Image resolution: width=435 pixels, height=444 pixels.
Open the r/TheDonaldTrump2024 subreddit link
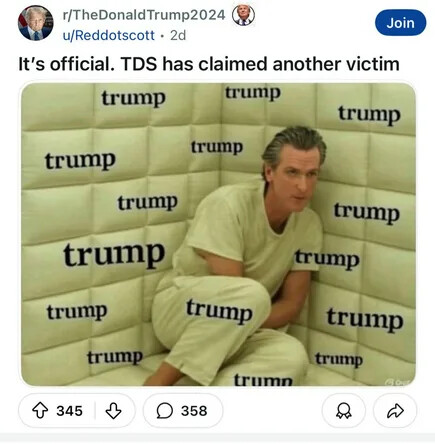coord(144,15)
